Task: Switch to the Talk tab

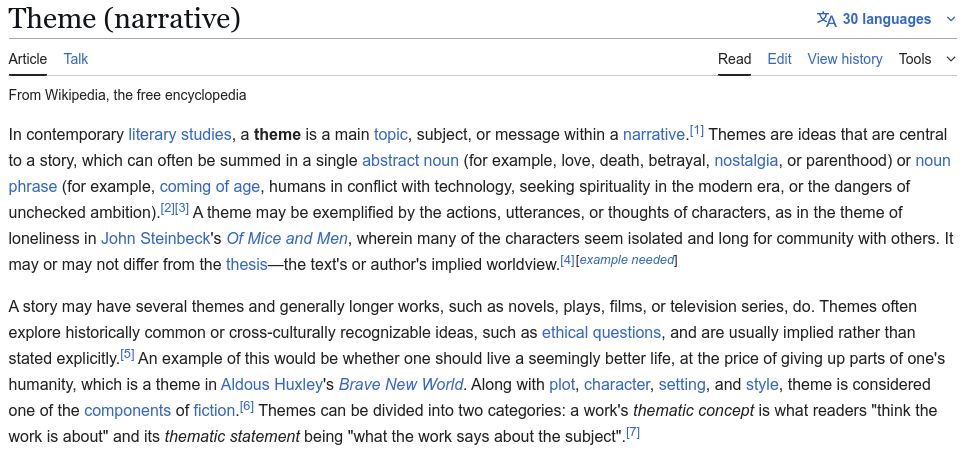Action: coord(76,59)
